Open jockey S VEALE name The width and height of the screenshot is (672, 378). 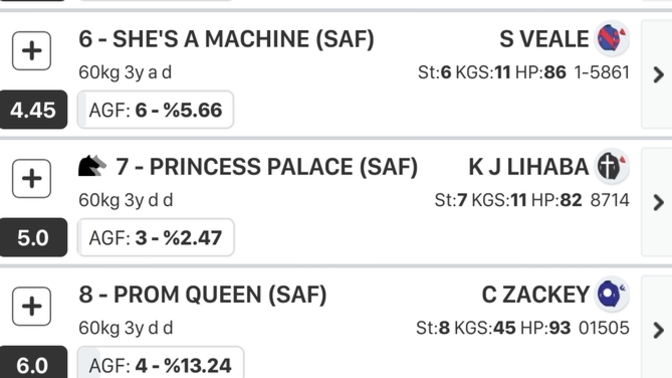click(544, 39)
